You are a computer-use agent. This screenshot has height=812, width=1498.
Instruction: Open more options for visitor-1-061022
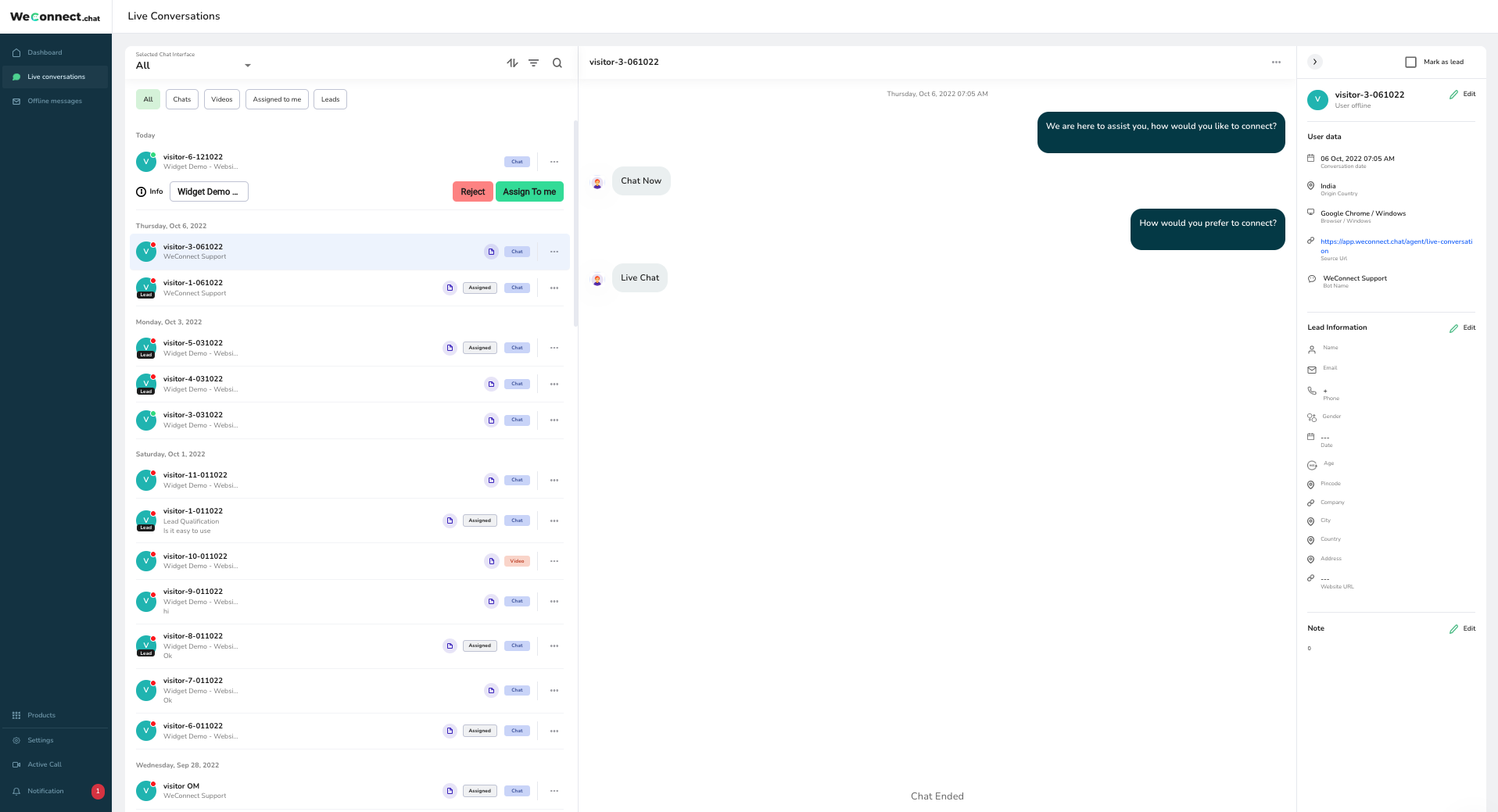554,288
